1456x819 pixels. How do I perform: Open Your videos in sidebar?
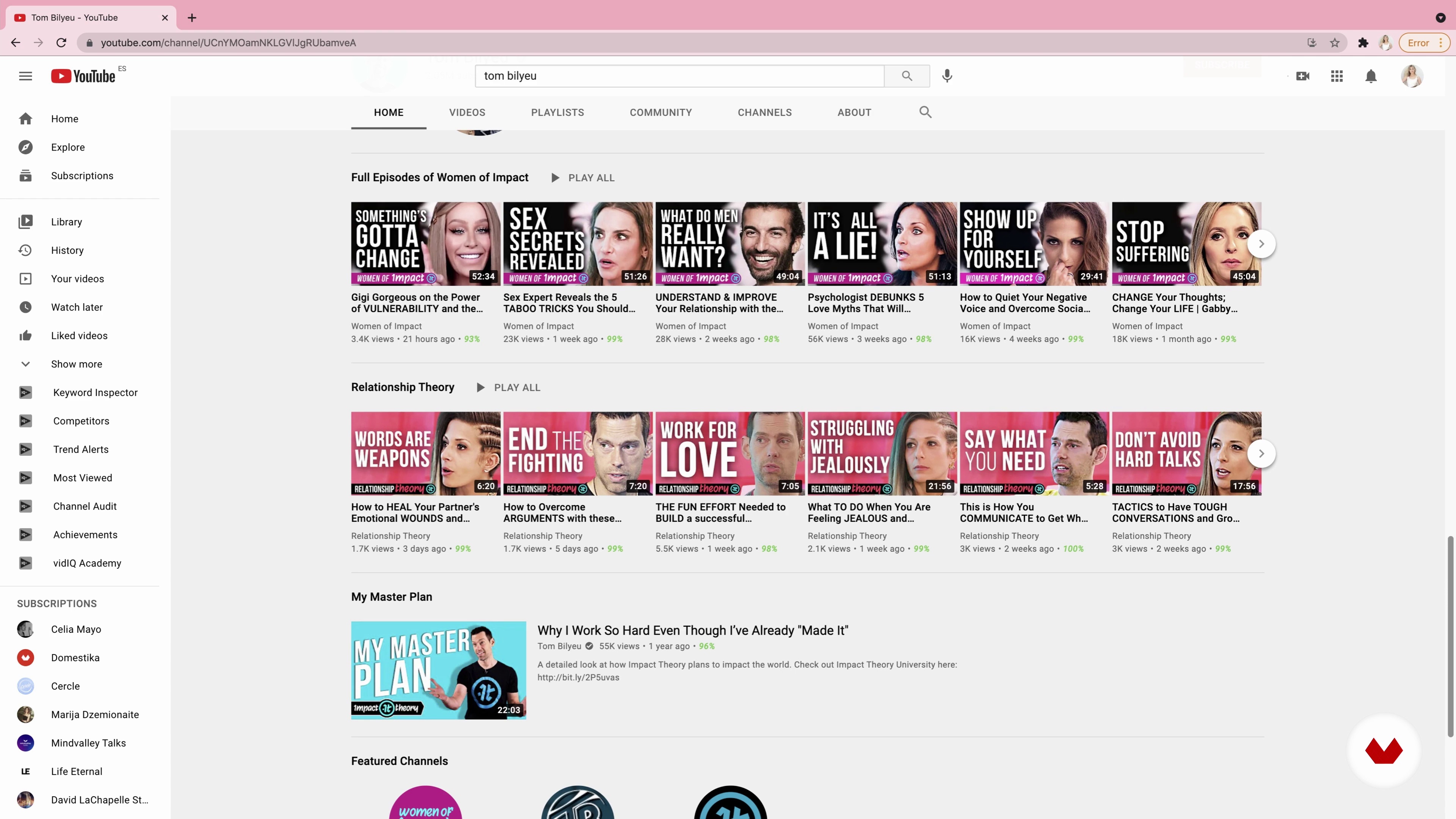[80, 279]
